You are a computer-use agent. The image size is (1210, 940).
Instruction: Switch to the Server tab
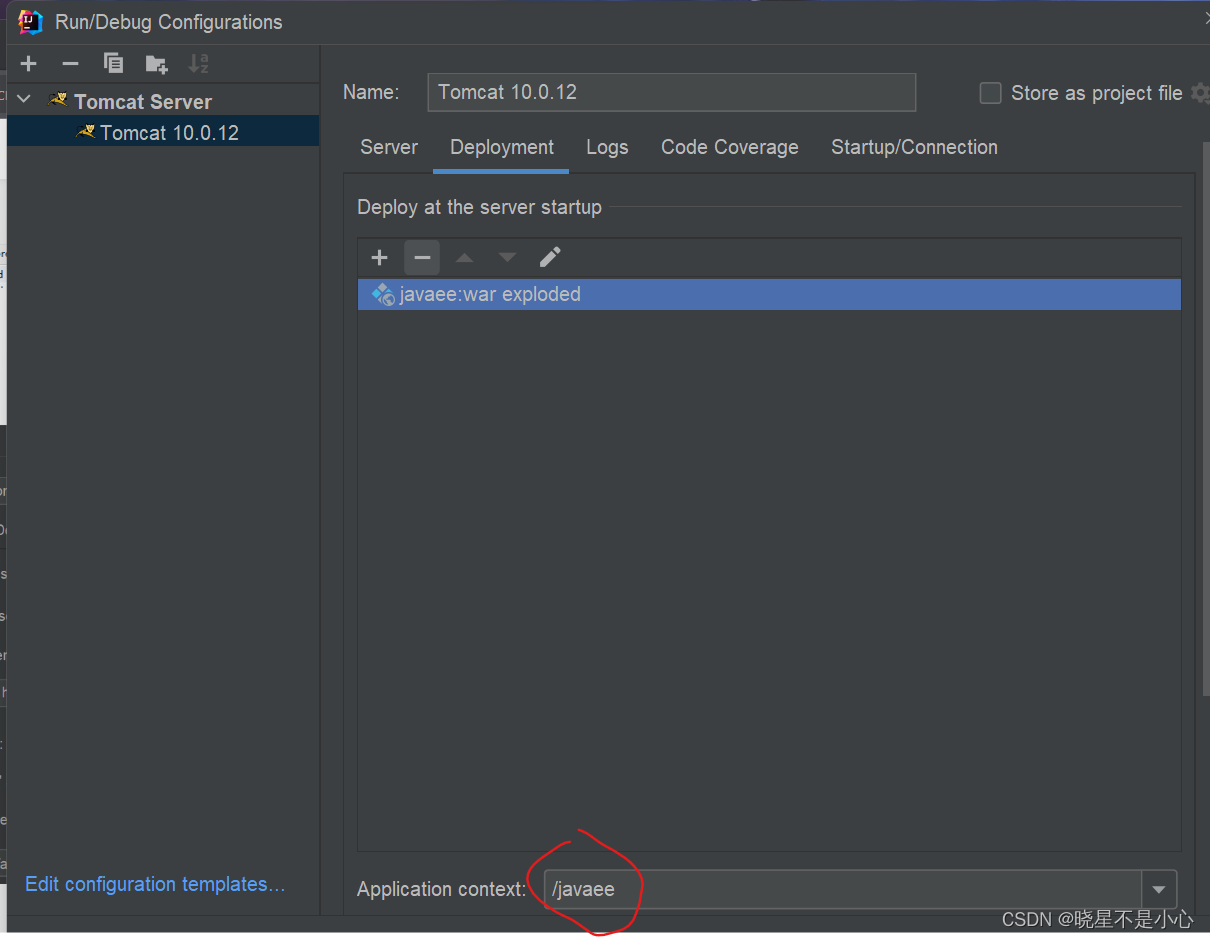[389, 147]
